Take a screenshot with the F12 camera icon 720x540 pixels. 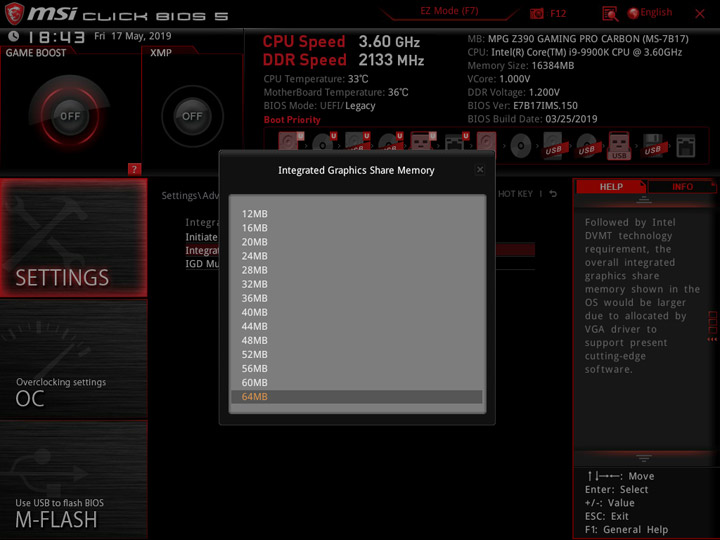[536, 14]
